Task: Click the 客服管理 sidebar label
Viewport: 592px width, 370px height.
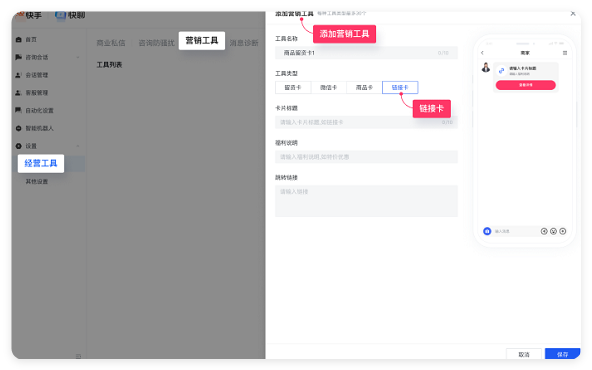Action: click(37, 93)
